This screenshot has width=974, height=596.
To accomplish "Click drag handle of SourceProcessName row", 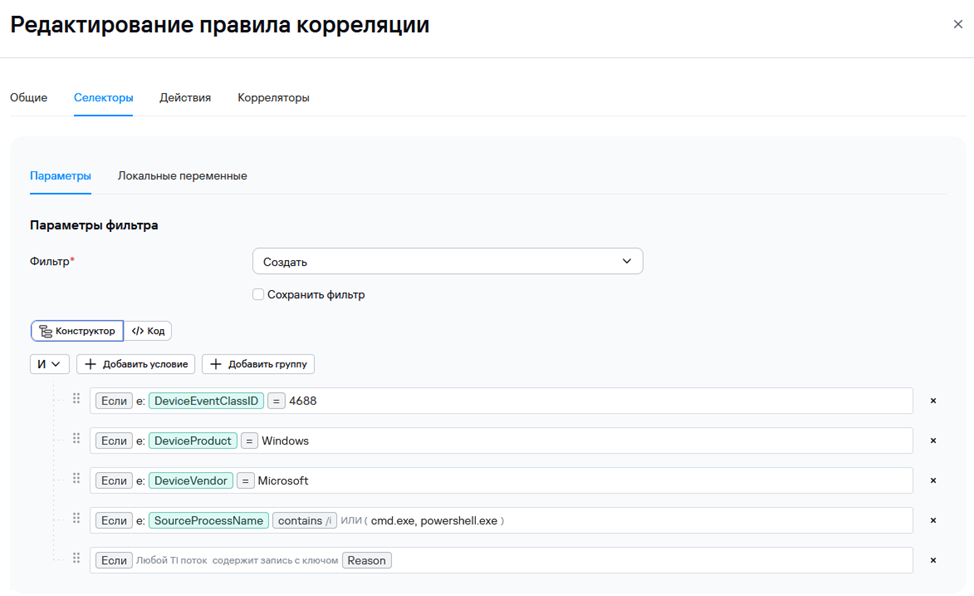I will [76, 519].
